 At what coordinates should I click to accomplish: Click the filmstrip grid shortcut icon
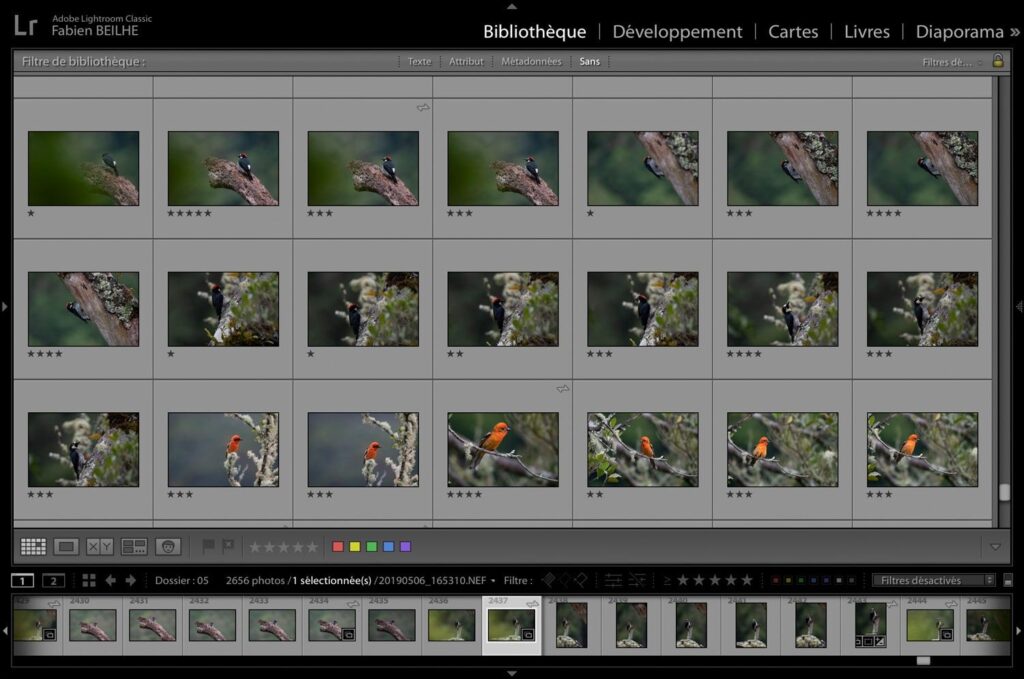pyautogui.click(x=89, y=580)
